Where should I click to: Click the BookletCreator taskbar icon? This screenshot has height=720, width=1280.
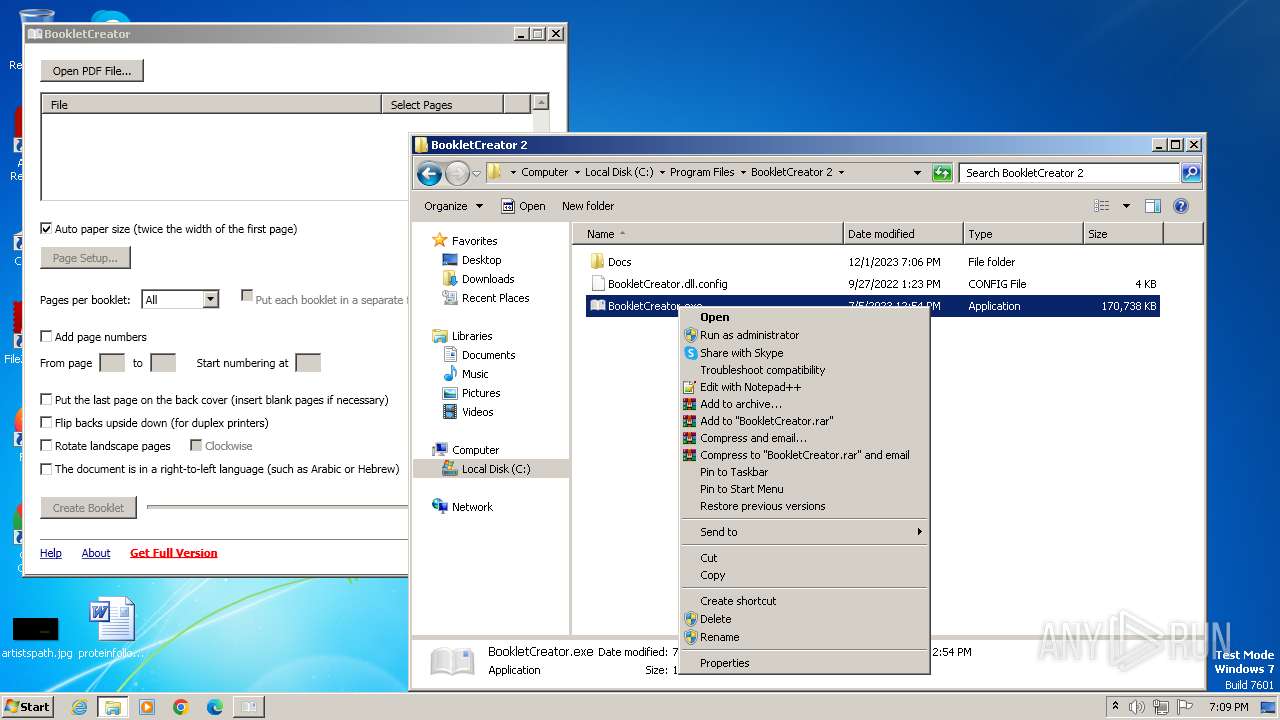click(x=249, y=707)
